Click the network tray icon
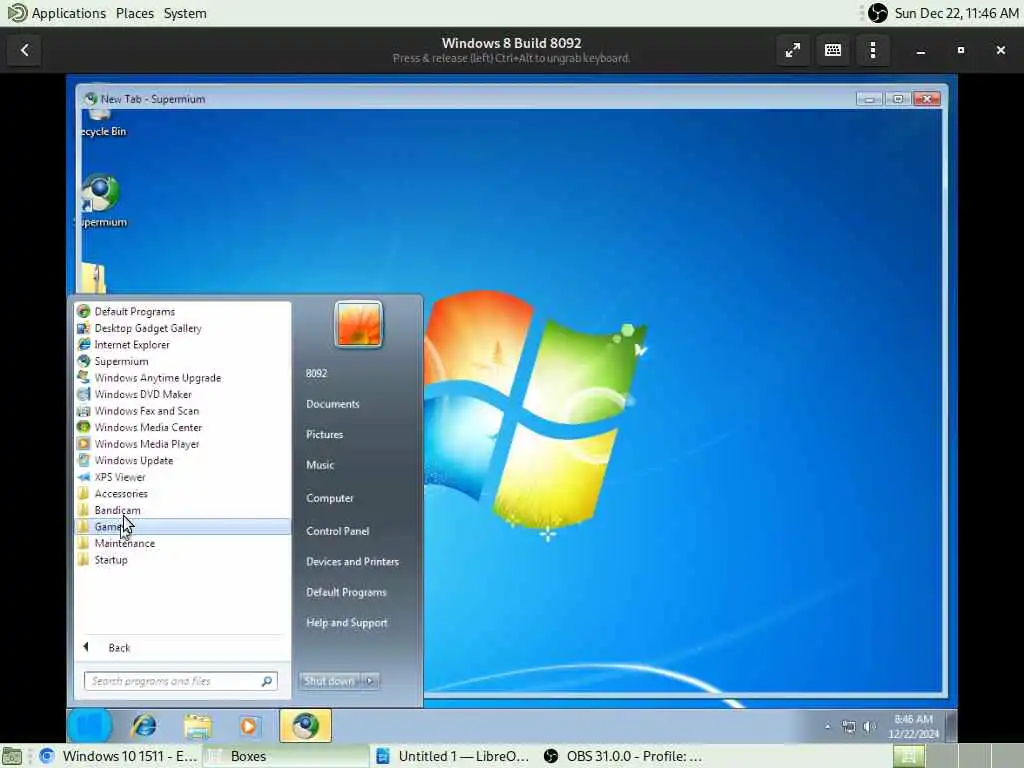The width and height of the screenshot is (1024, 768). [848, 726]
